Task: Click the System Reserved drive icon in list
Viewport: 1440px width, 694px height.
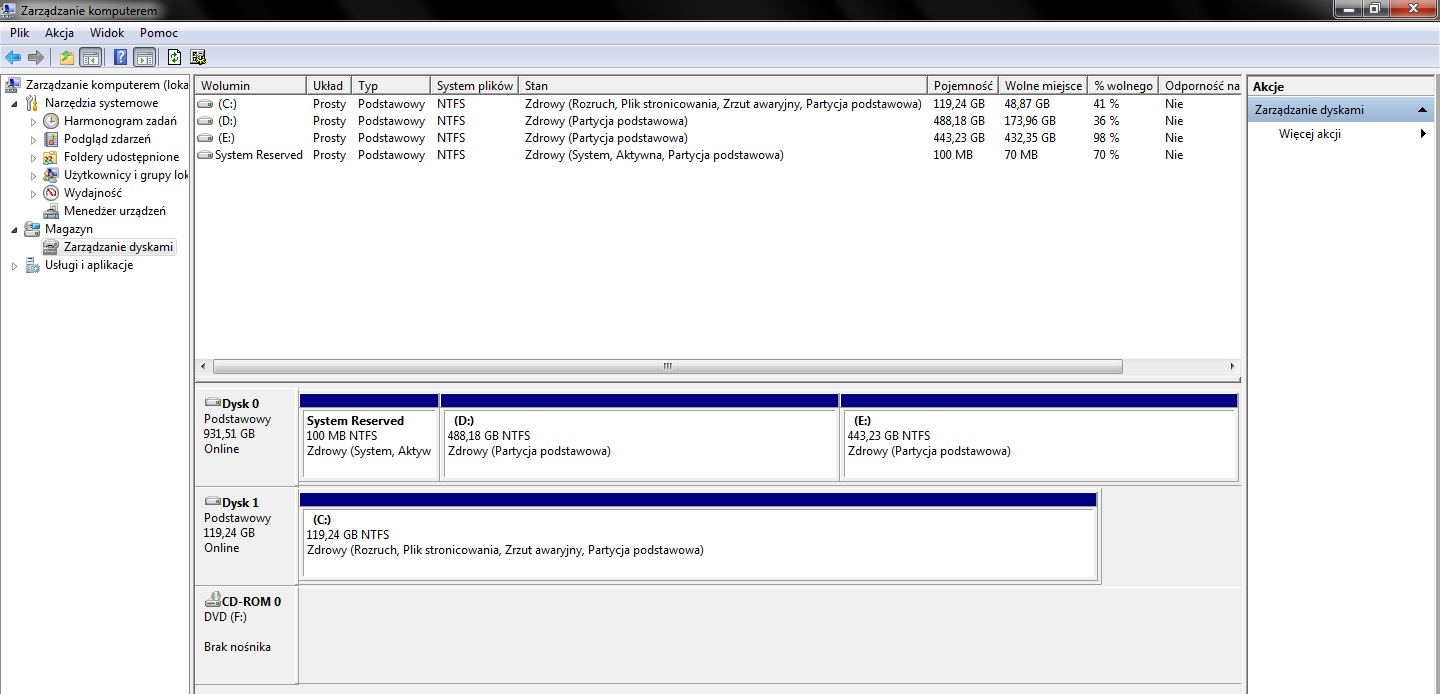Action: (x=206, y=155)
